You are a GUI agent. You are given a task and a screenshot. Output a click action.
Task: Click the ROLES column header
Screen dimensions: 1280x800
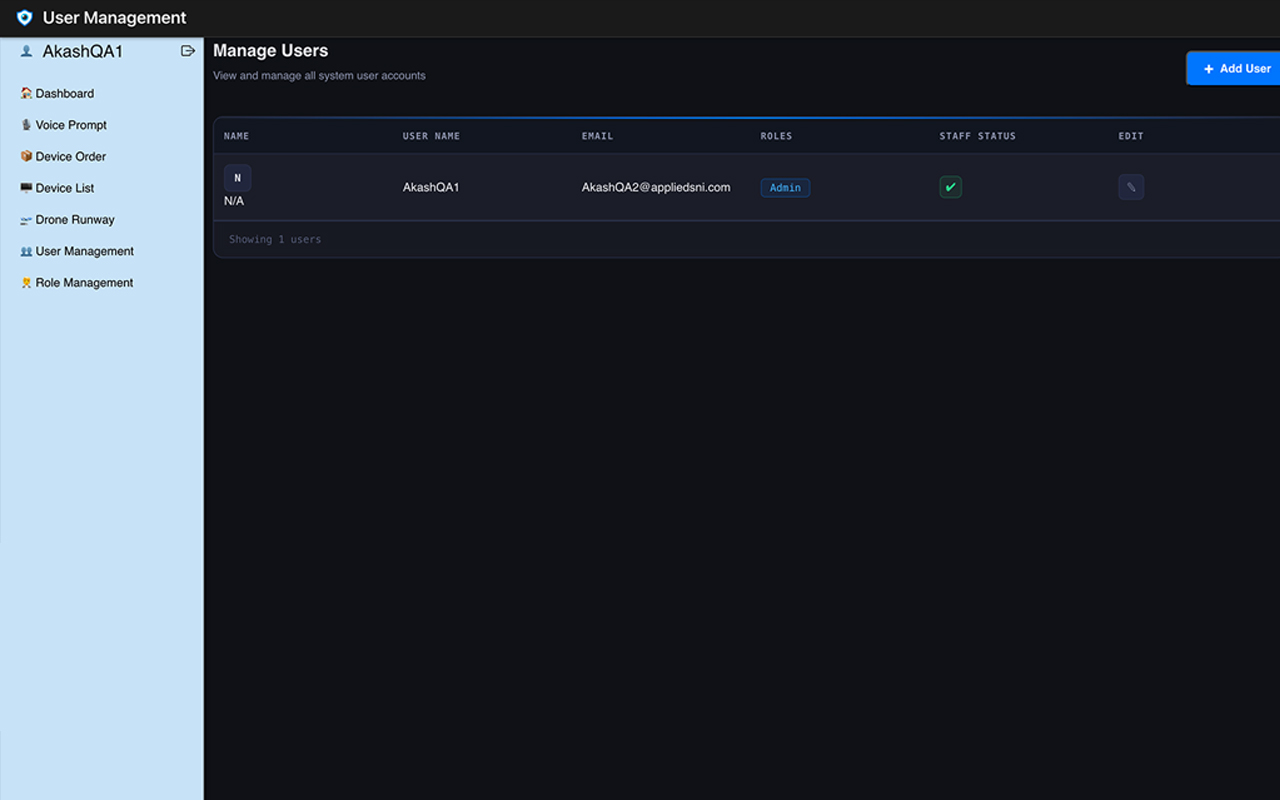(776, 136)
